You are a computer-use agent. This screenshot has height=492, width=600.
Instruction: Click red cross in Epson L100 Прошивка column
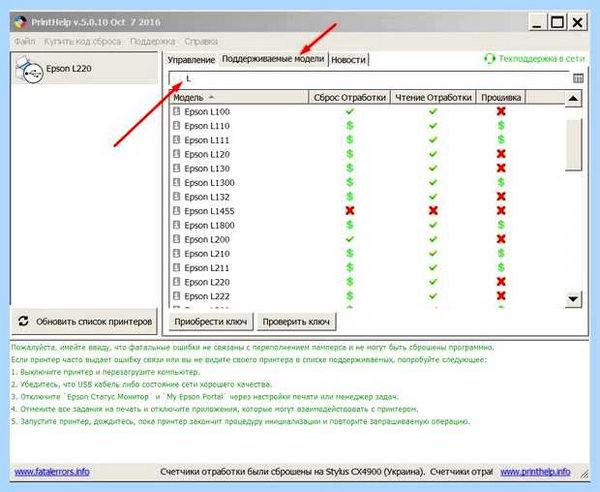pos(501,111)
